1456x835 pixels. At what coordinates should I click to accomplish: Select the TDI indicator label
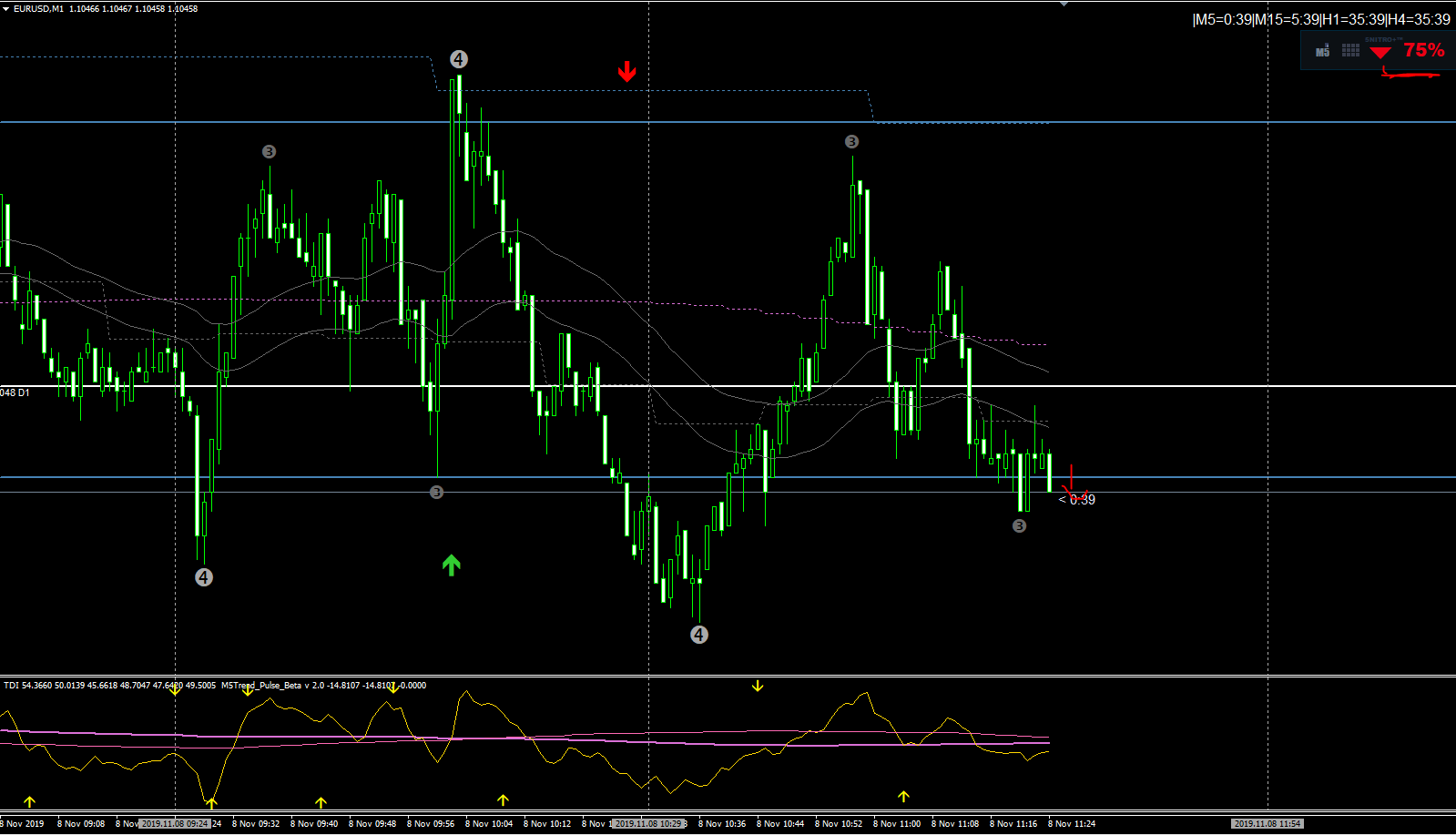pyautogui.click(x=11, y=685)
